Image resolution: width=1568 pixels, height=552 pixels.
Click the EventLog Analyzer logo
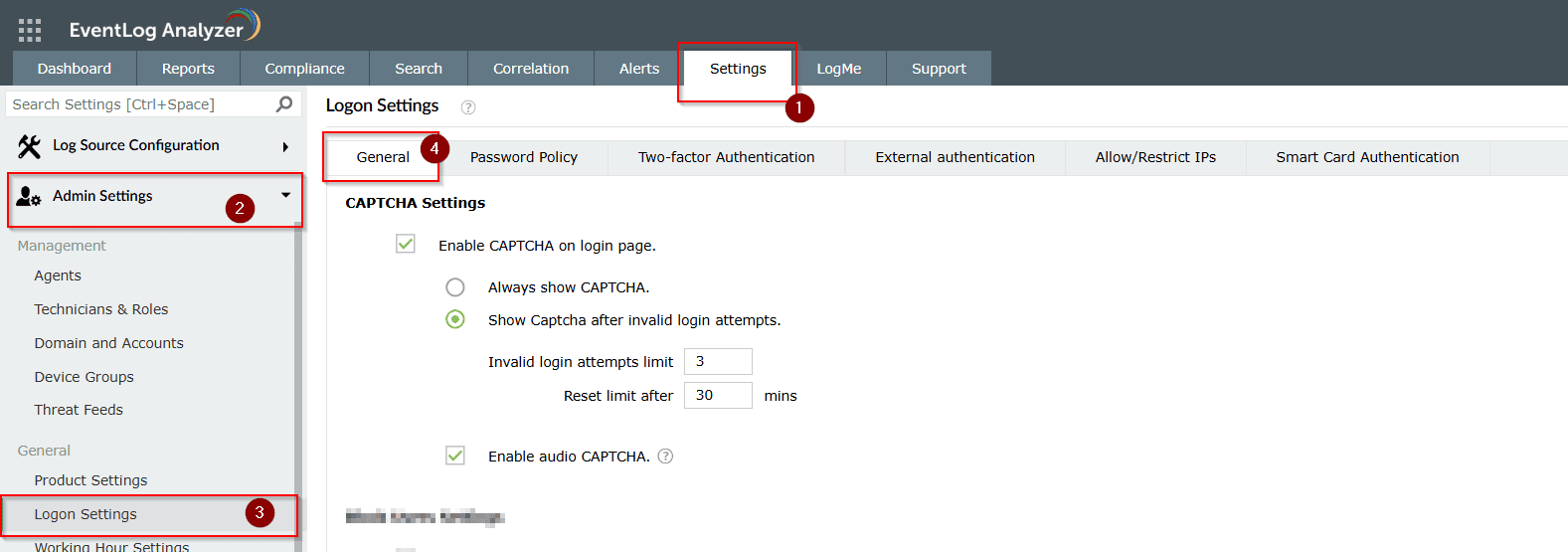click(x=164, y=28)
